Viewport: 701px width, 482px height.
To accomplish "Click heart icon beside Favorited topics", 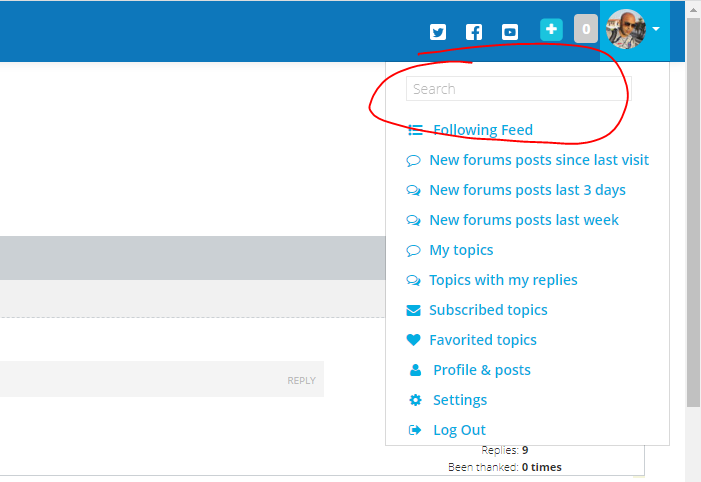I will pos(413,340).
